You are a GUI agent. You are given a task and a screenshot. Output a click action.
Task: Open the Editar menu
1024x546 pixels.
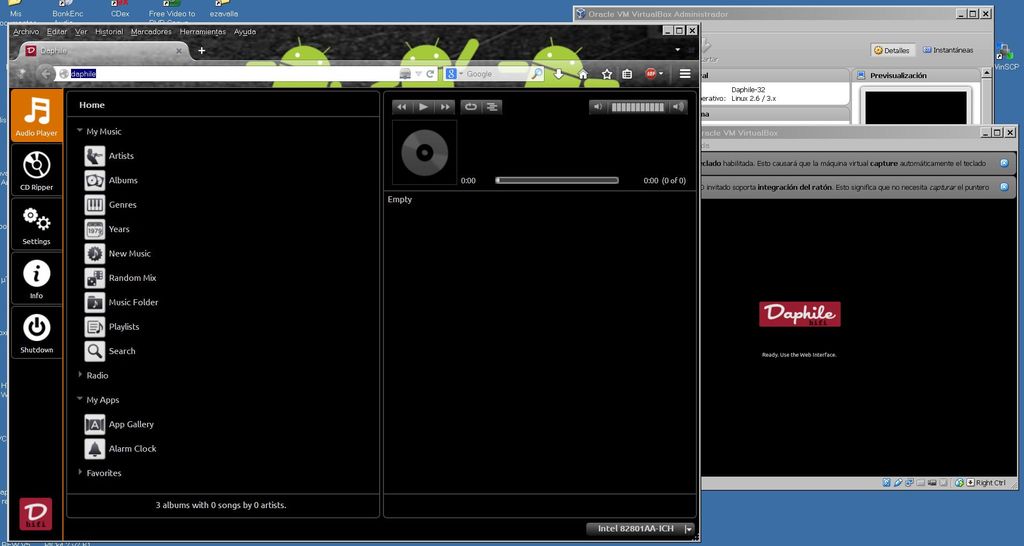(x=57, y=31)
